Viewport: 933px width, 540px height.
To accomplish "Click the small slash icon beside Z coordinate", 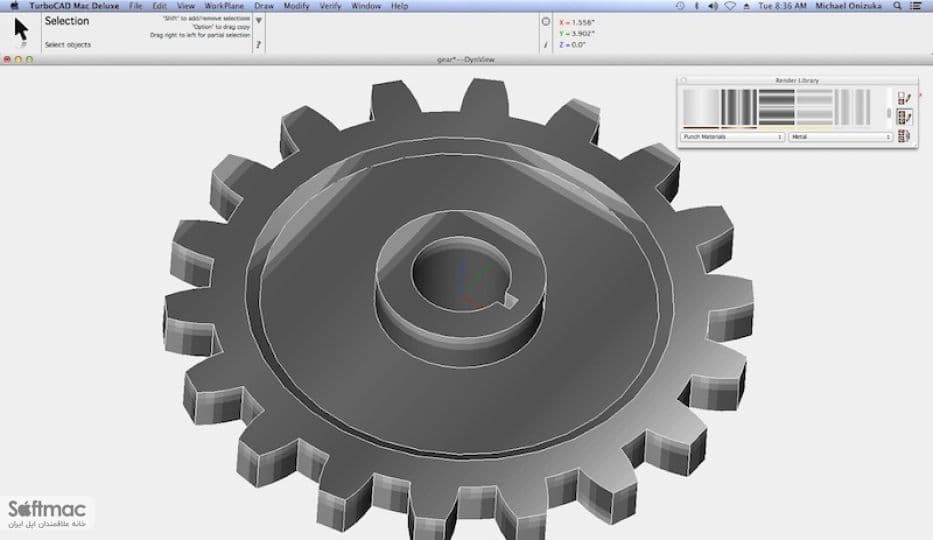I will tap(546, 45).
